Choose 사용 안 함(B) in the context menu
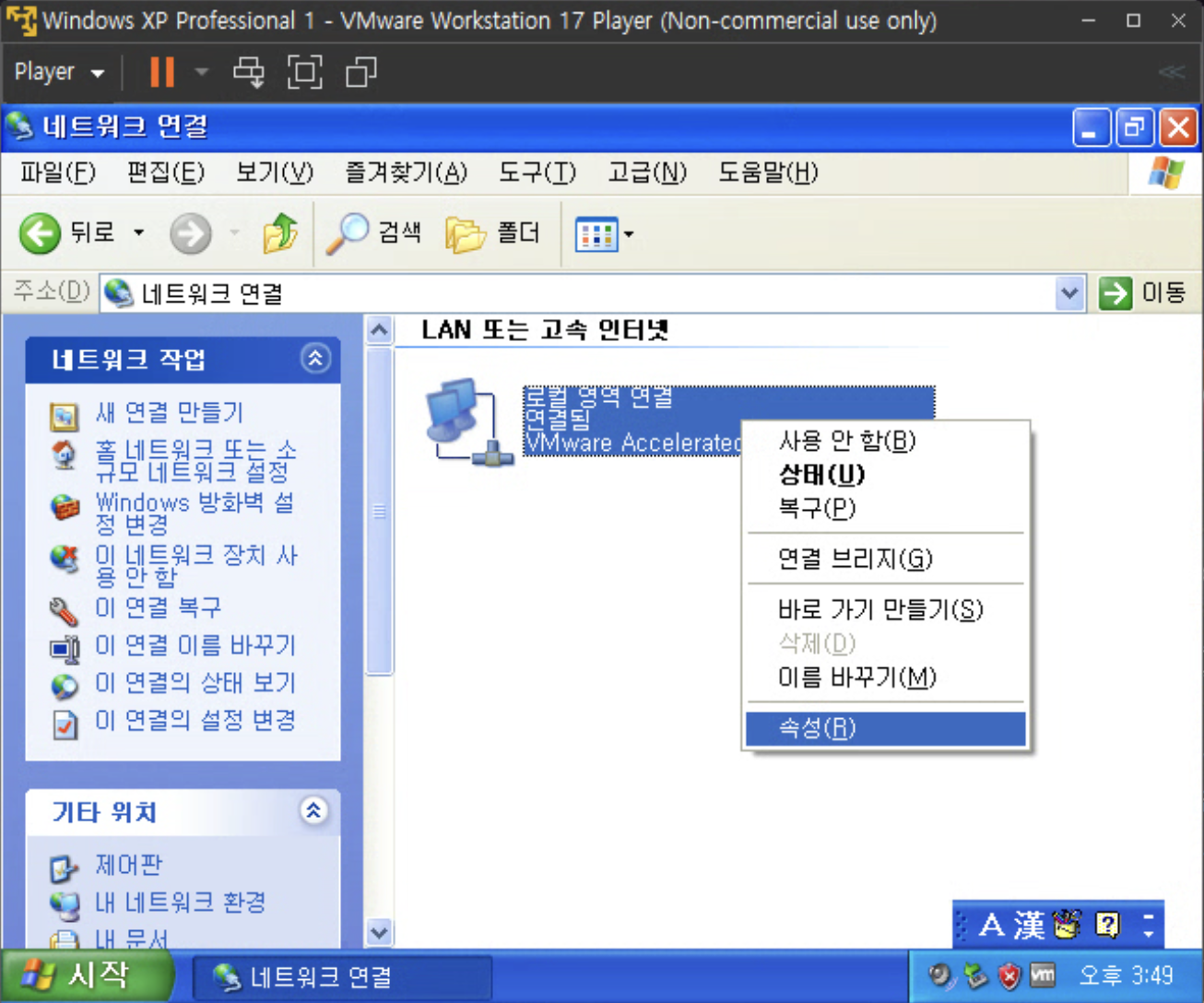1204x1003 pixels. click(885, 441)
